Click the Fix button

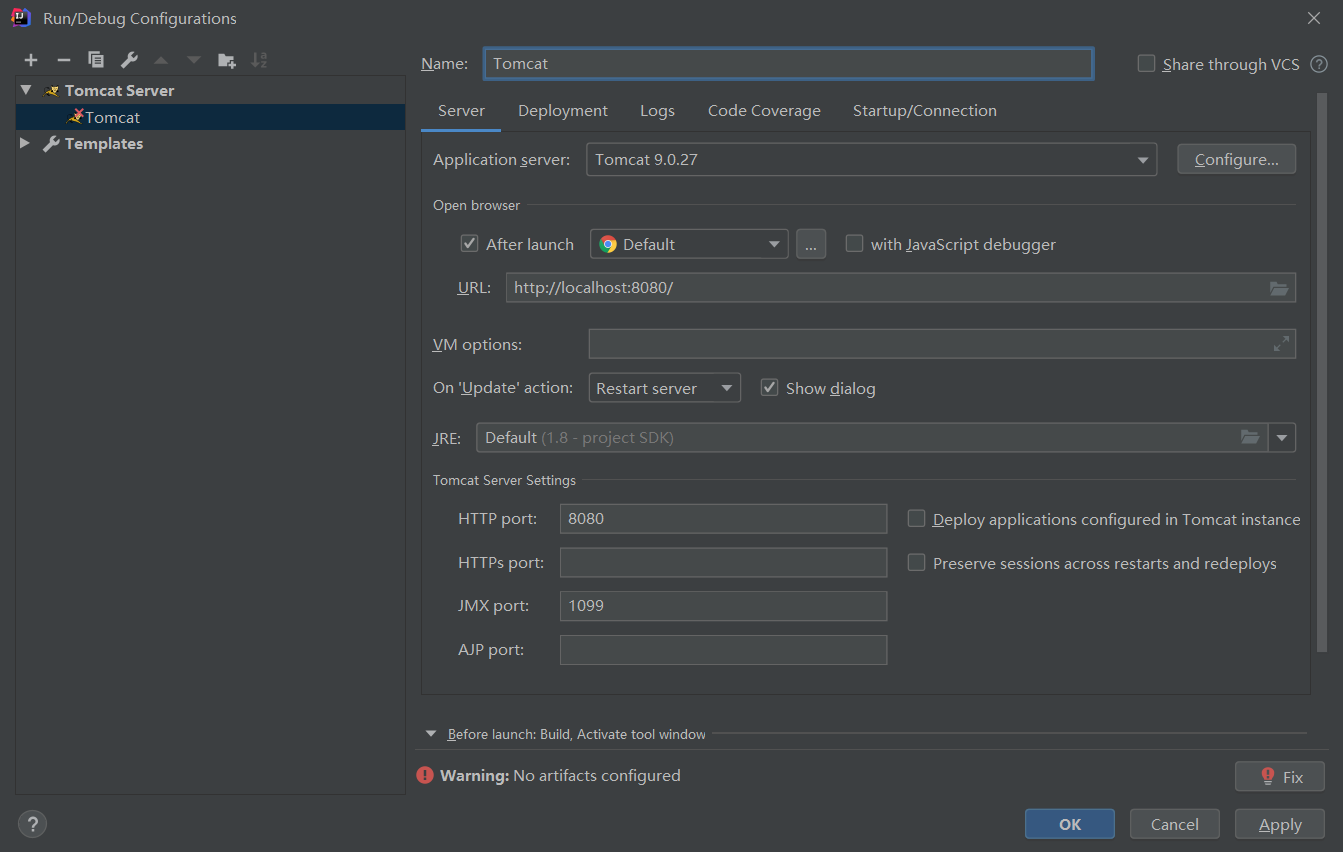click(x=1280, y=776)
